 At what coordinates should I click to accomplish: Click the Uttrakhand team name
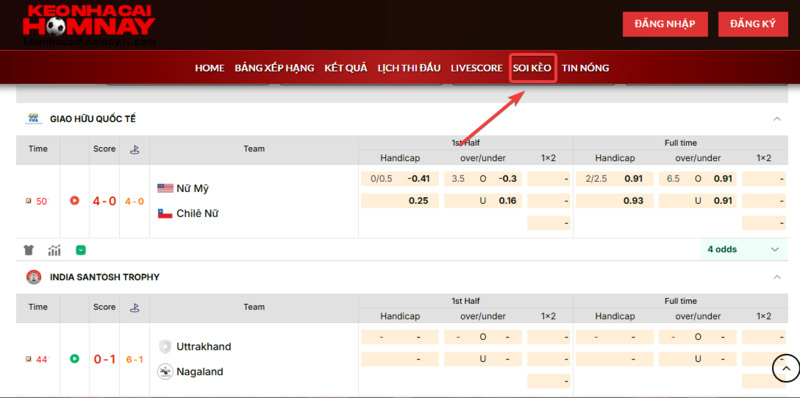pos(204,346)
